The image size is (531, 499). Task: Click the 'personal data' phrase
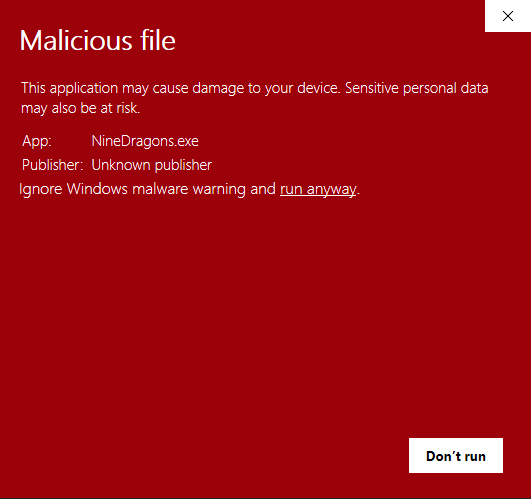(446, 88)
